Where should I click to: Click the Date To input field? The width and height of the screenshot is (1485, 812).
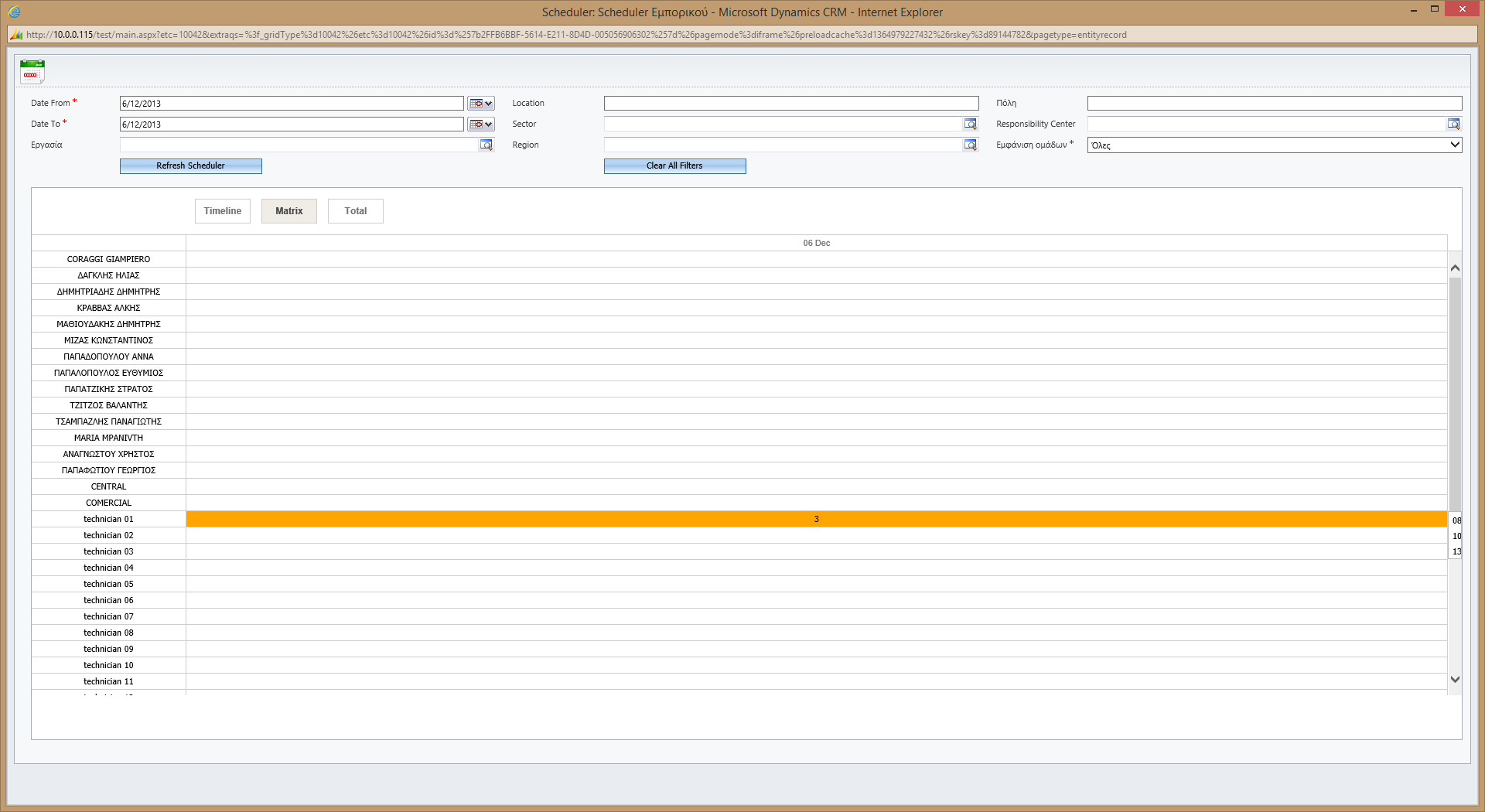tap(292, 125)
